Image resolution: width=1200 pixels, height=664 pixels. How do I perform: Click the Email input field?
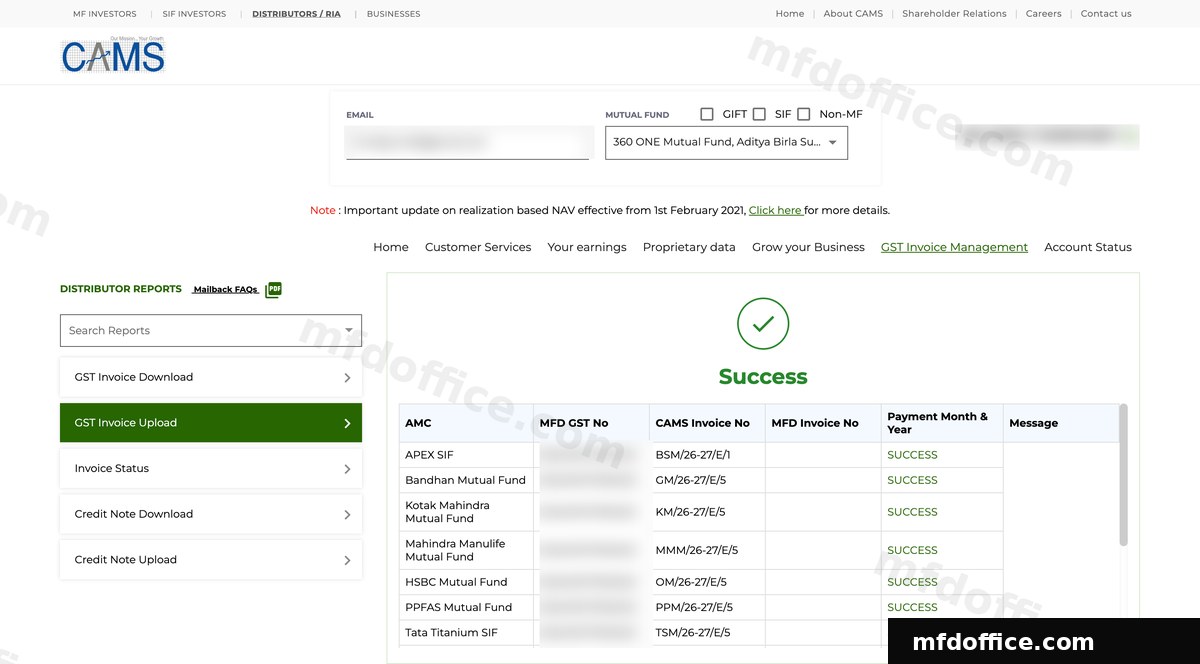[x=468, y=142]
